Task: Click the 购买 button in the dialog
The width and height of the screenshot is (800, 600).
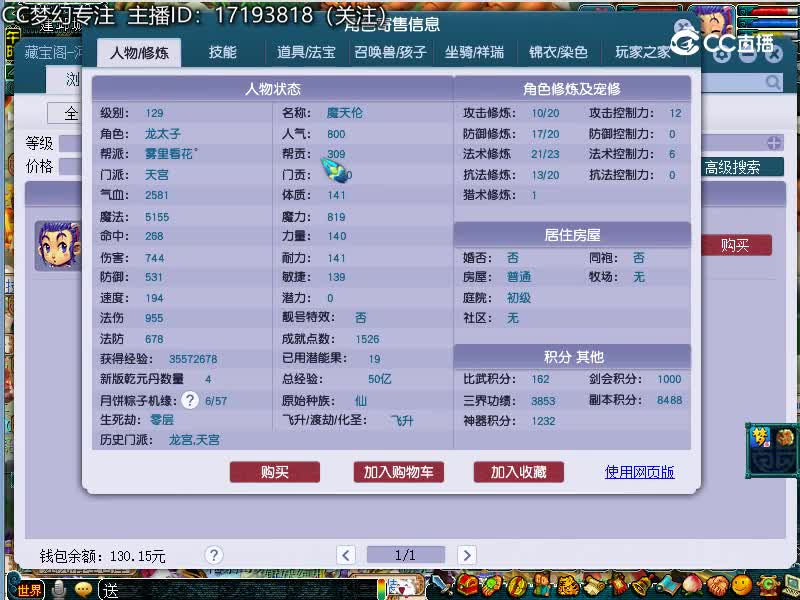Action: point(274,472)
